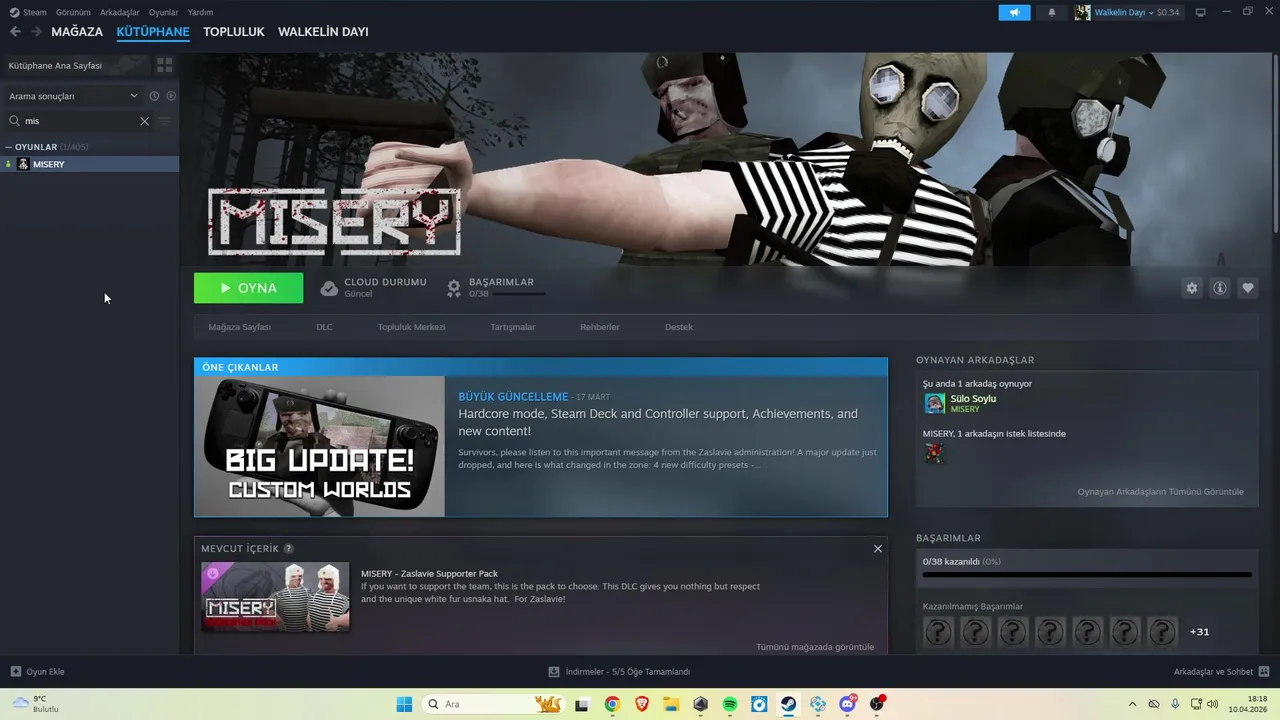Click the BIG UPDATE thumbnail image
The width and height of the screenshot is (1280, 720).
point(320,446)
